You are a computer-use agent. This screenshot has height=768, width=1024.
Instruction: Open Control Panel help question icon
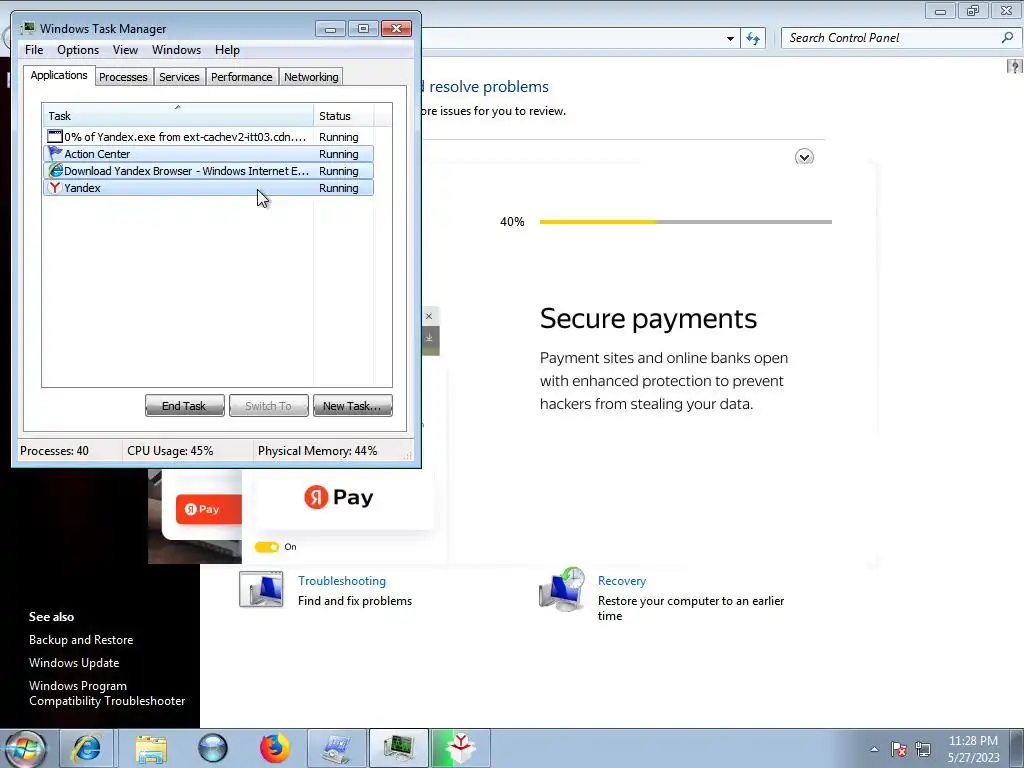click(x=1014, y=66)
